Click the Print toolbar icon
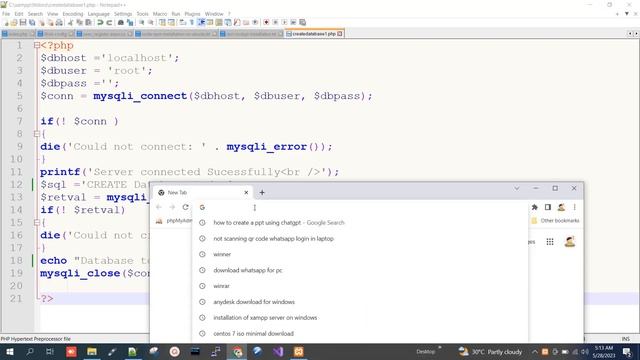Image resolution: width=640 pixels, height=360 pixels. pyautogui.click(x=59, y=22)
